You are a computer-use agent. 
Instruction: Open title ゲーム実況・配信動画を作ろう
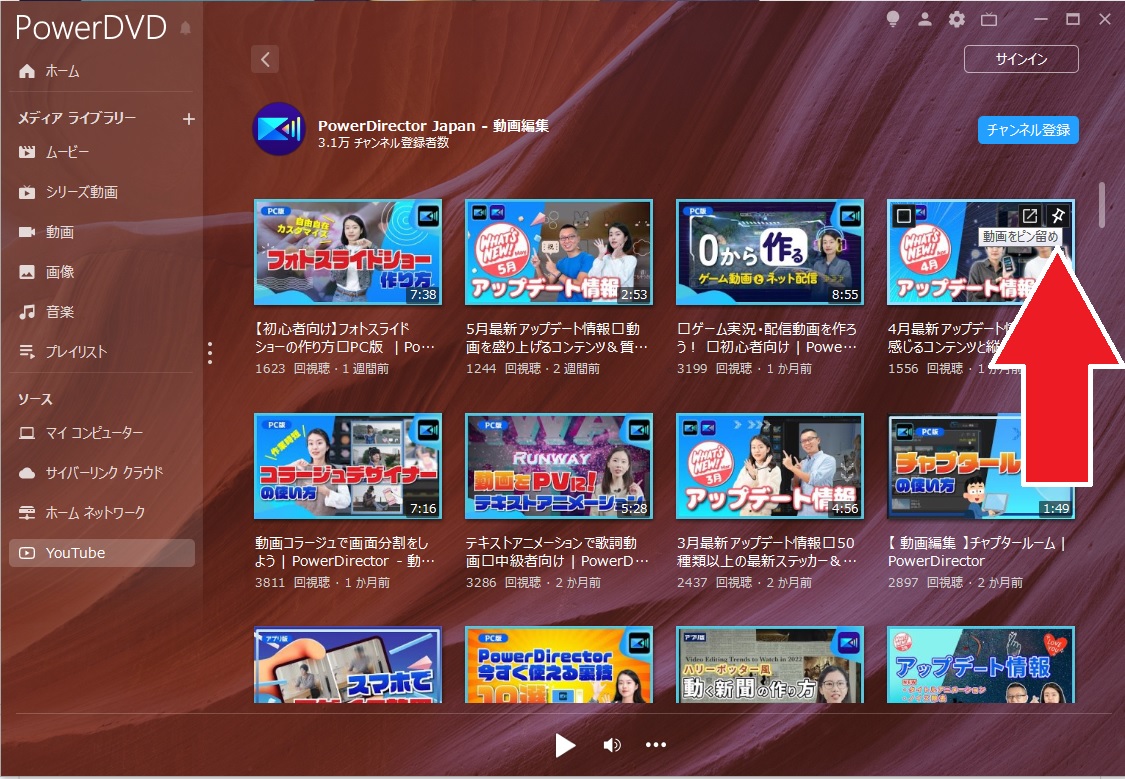tap(767, 338)
